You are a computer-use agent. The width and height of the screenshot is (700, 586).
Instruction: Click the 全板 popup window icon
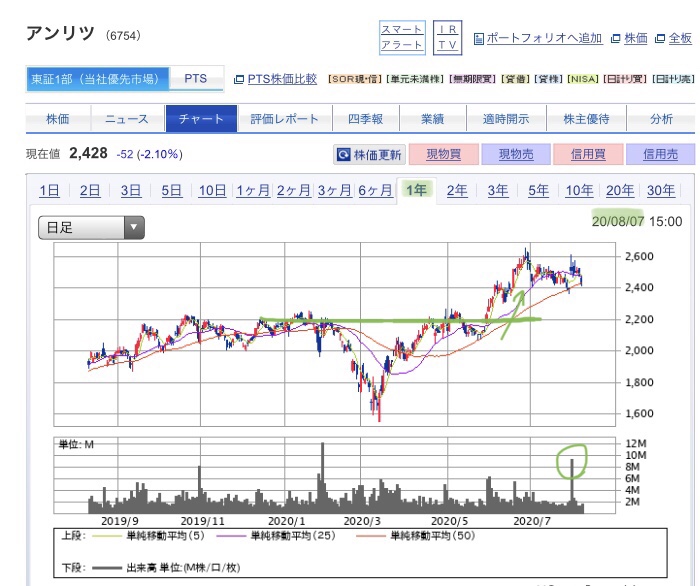[x=660, y=39]
